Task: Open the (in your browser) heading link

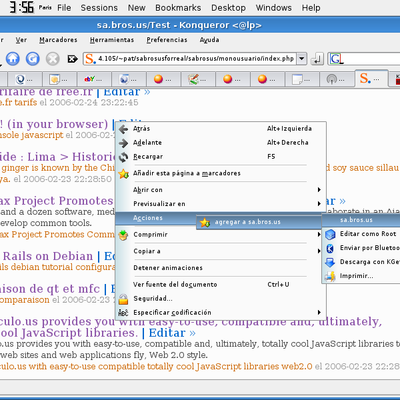Action: (54, 124)
